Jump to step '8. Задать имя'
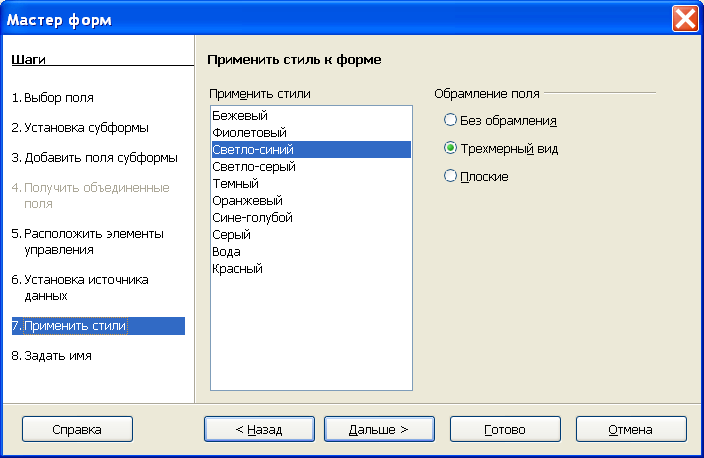Image resolution: width=704 pixels, height=458 pixels. [x=52, y=356]
